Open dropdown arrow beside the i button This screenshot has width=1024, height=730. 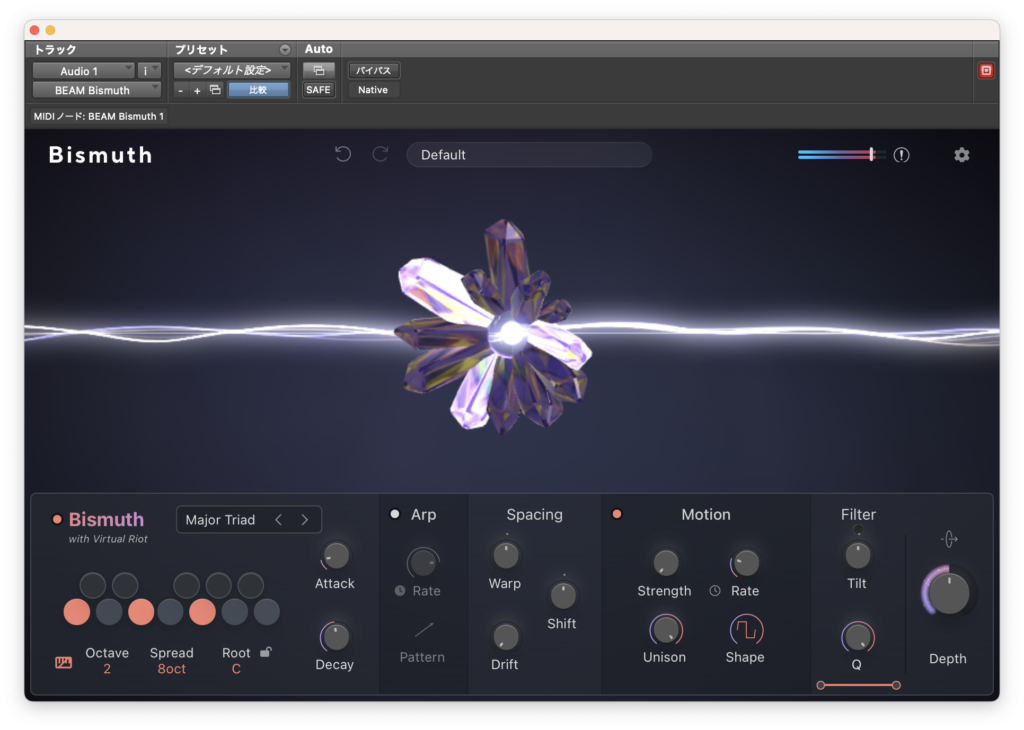coord(155,70)
